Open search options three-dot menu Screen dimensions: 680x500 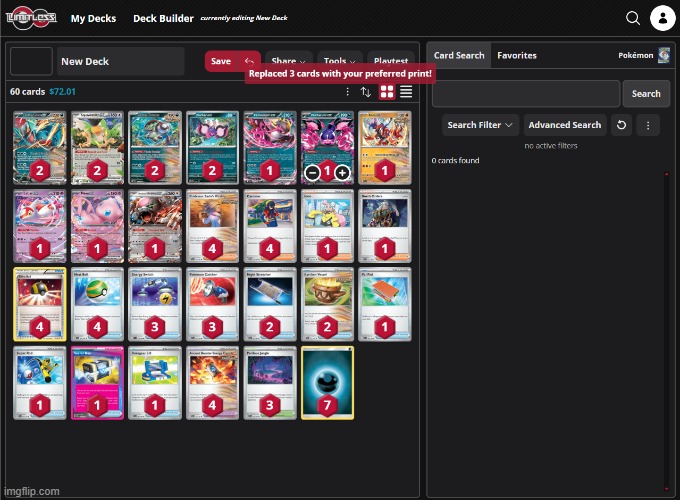pos(648,125)
